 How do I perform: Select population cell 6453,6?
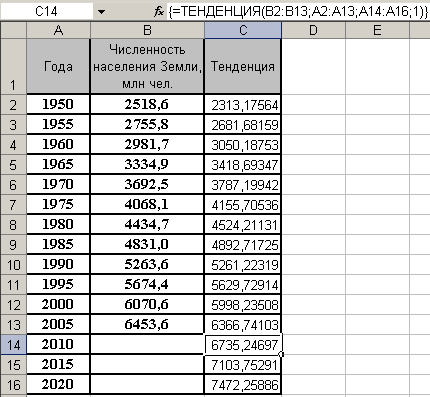pos(147,325)
